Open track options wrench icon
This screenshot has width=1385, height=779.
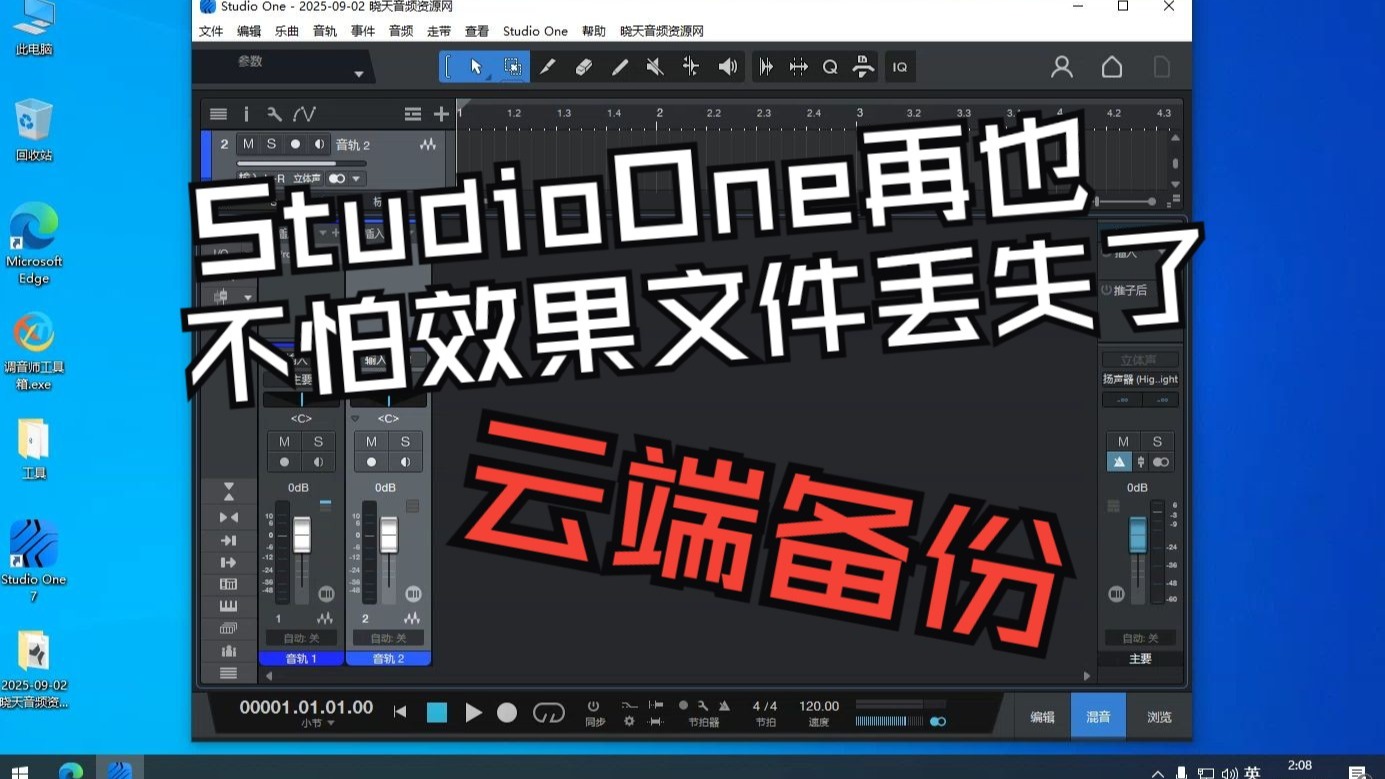coord(274,114)
